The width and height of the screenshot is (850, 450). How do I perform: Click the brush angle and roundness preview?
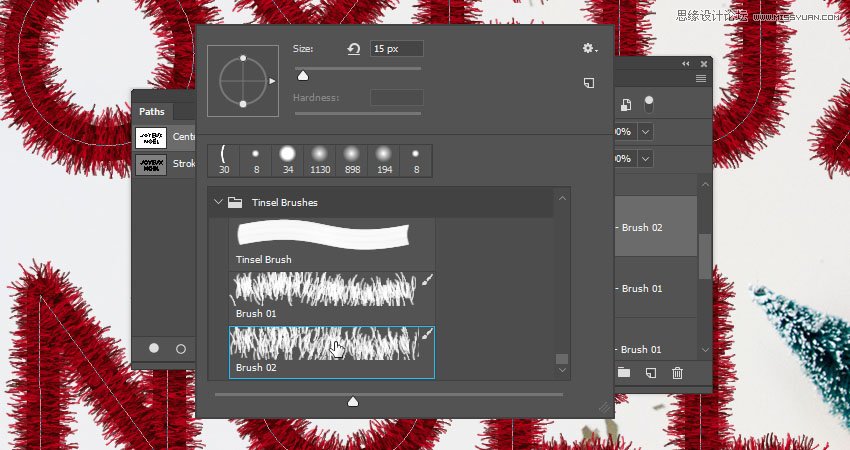pyautogui.click(x=243, y=81)
